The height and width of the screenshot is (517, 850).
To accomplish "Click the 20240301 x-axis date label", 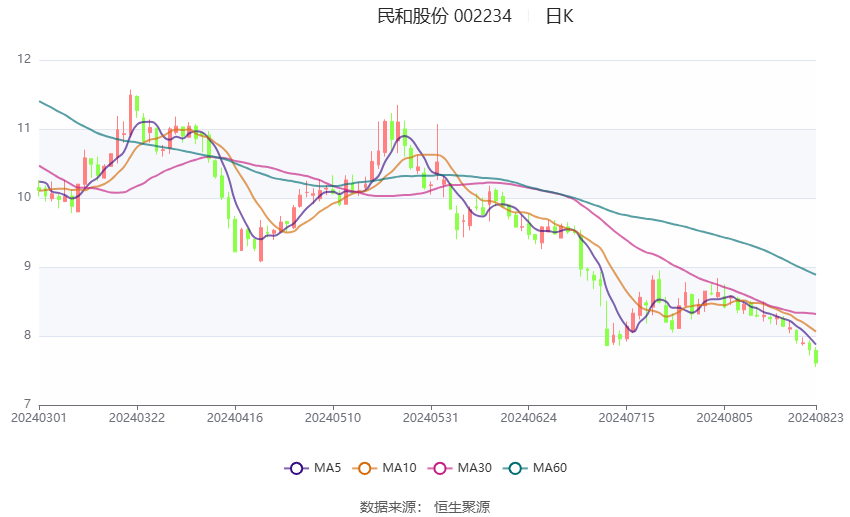I will click(39, 418).
